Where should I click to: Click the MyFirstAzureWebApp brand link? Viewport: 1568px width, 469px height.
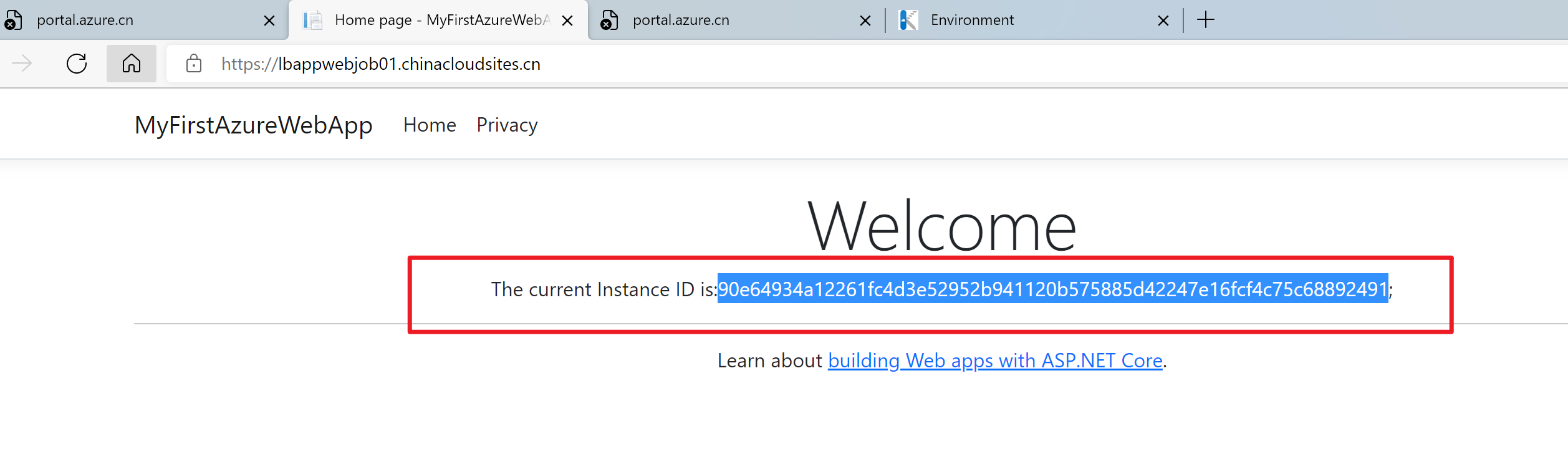[253, 125]
